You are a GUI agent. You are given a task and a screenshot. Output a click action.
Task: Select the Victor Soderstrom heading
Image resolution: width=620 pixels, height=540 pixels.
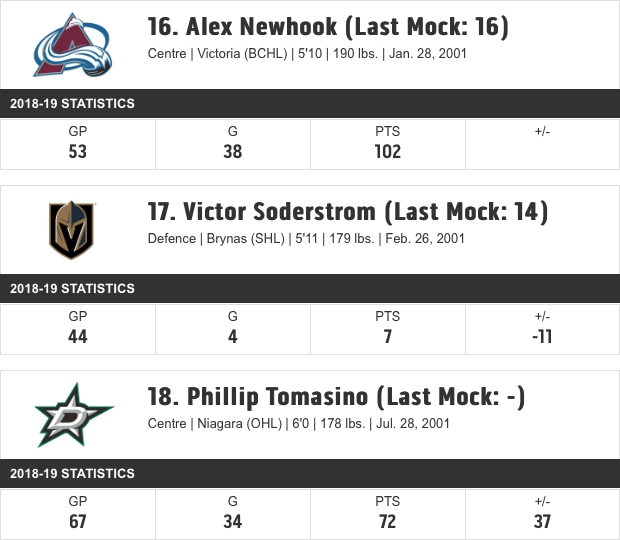348,212
